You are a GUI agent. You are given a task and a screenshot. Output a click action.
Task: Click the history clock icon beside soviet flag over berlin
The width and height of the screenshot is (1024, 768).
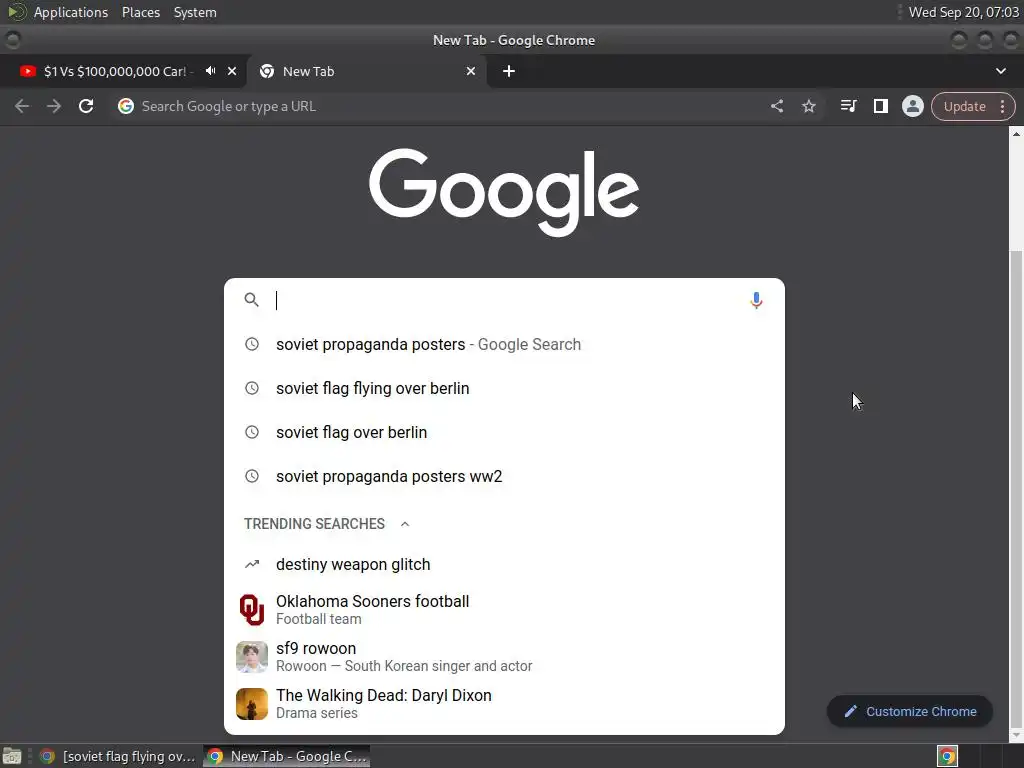tap(251, 432)
